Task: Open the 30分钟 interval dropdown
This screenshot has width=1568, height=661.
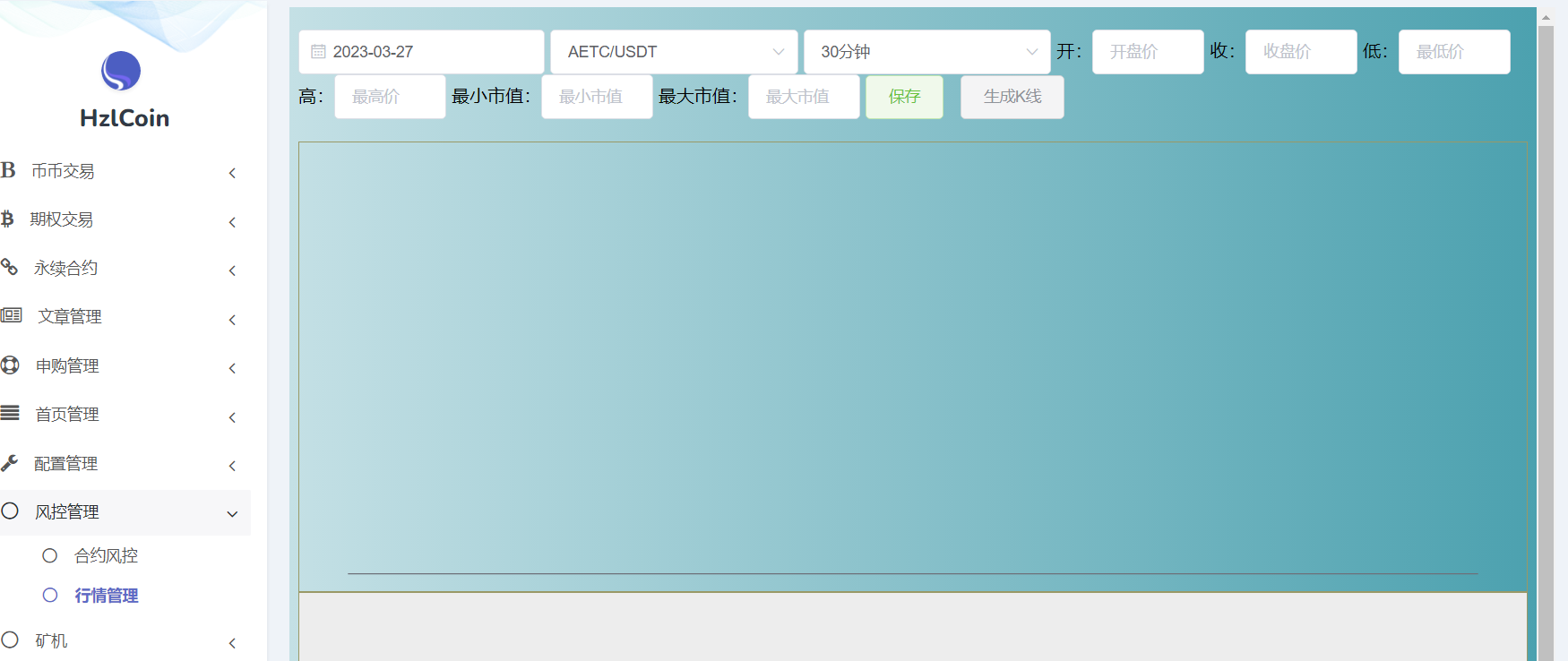Action: [x=926, y=52]
